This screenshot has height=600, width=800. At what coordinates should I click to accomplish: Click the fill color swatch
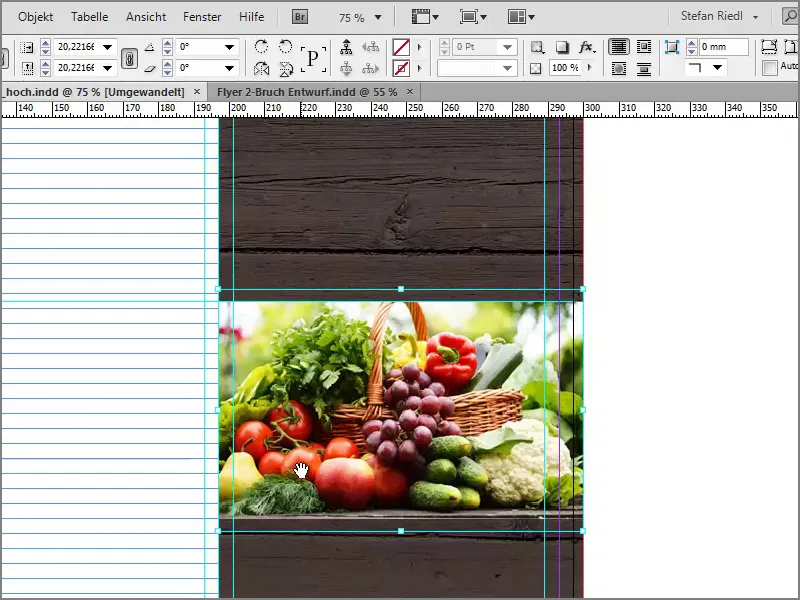(x=401, y=47)
